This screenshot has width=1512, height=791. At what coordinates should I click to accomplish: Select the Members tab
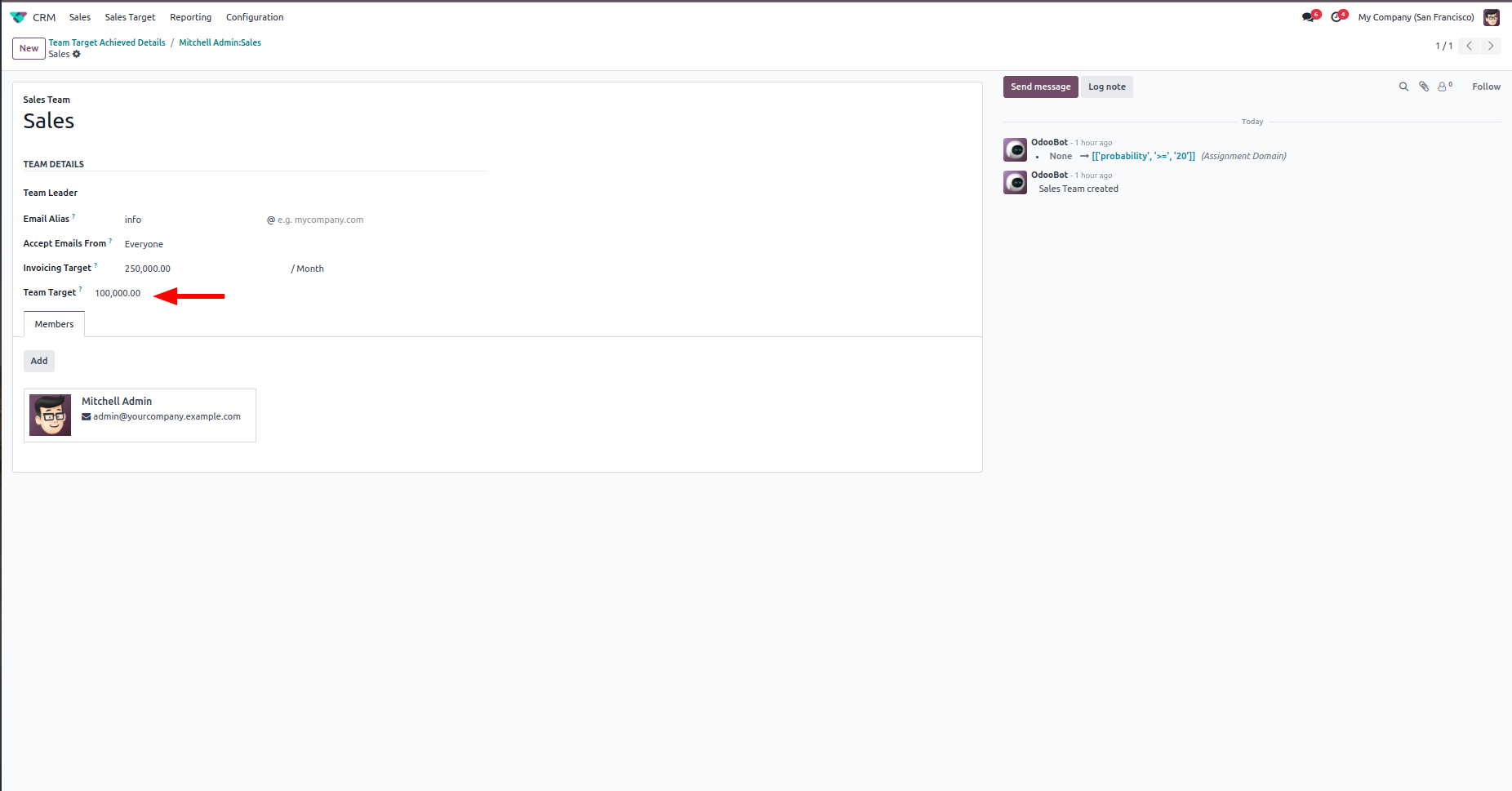(x=54, y=324)
